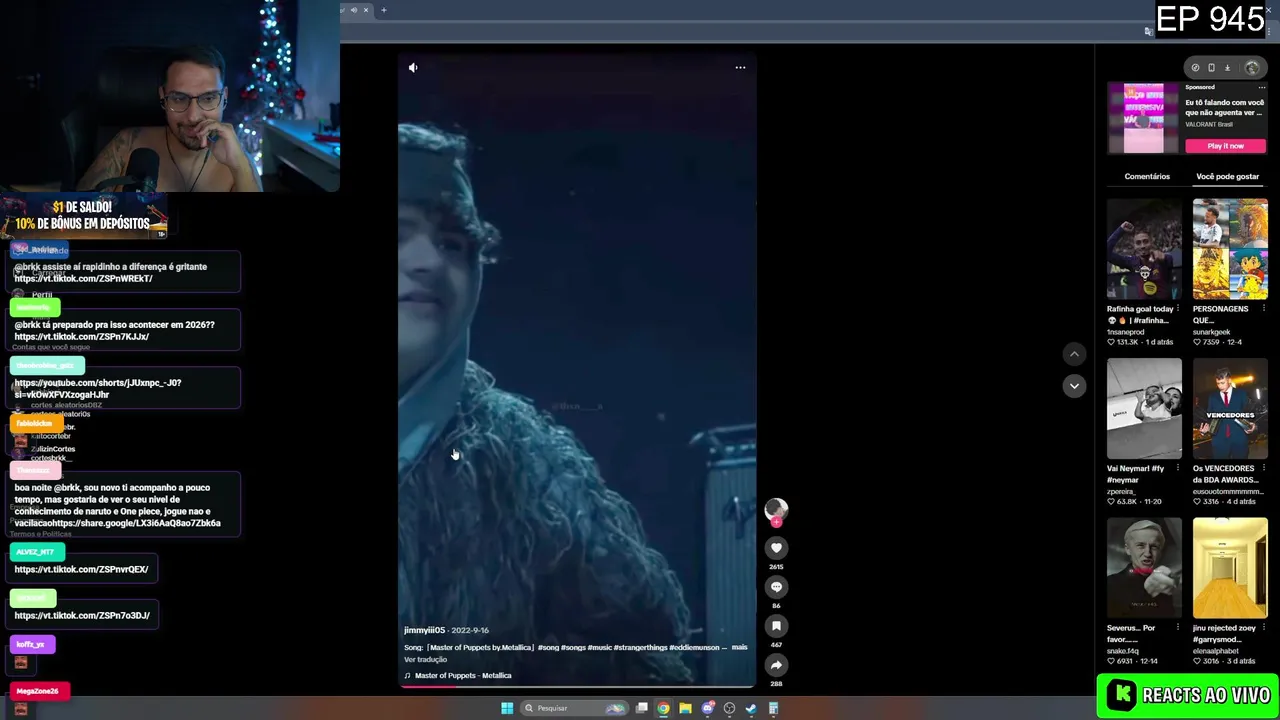Go to the next video with down chevron
Screen dimensions: 1280x720
[1074, 386]
